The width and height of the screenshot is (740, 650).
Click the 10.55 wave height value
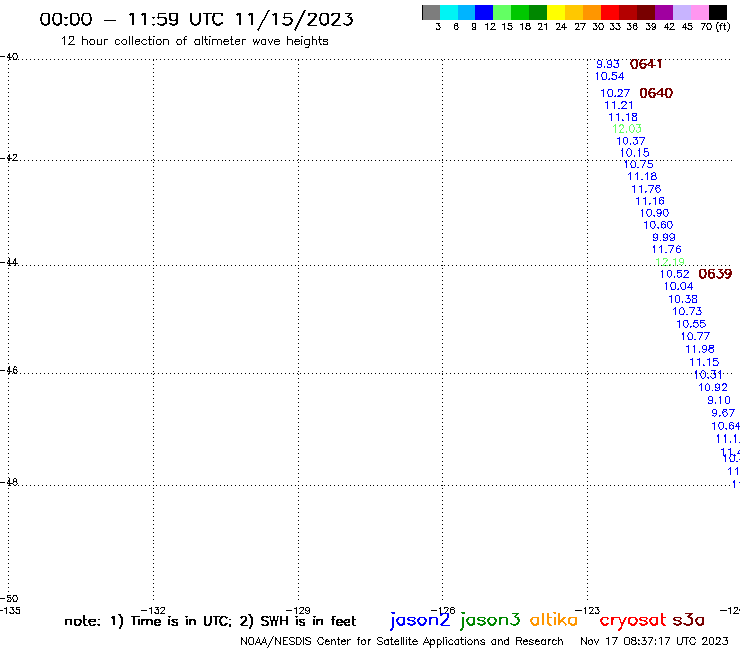pos(691,324)
